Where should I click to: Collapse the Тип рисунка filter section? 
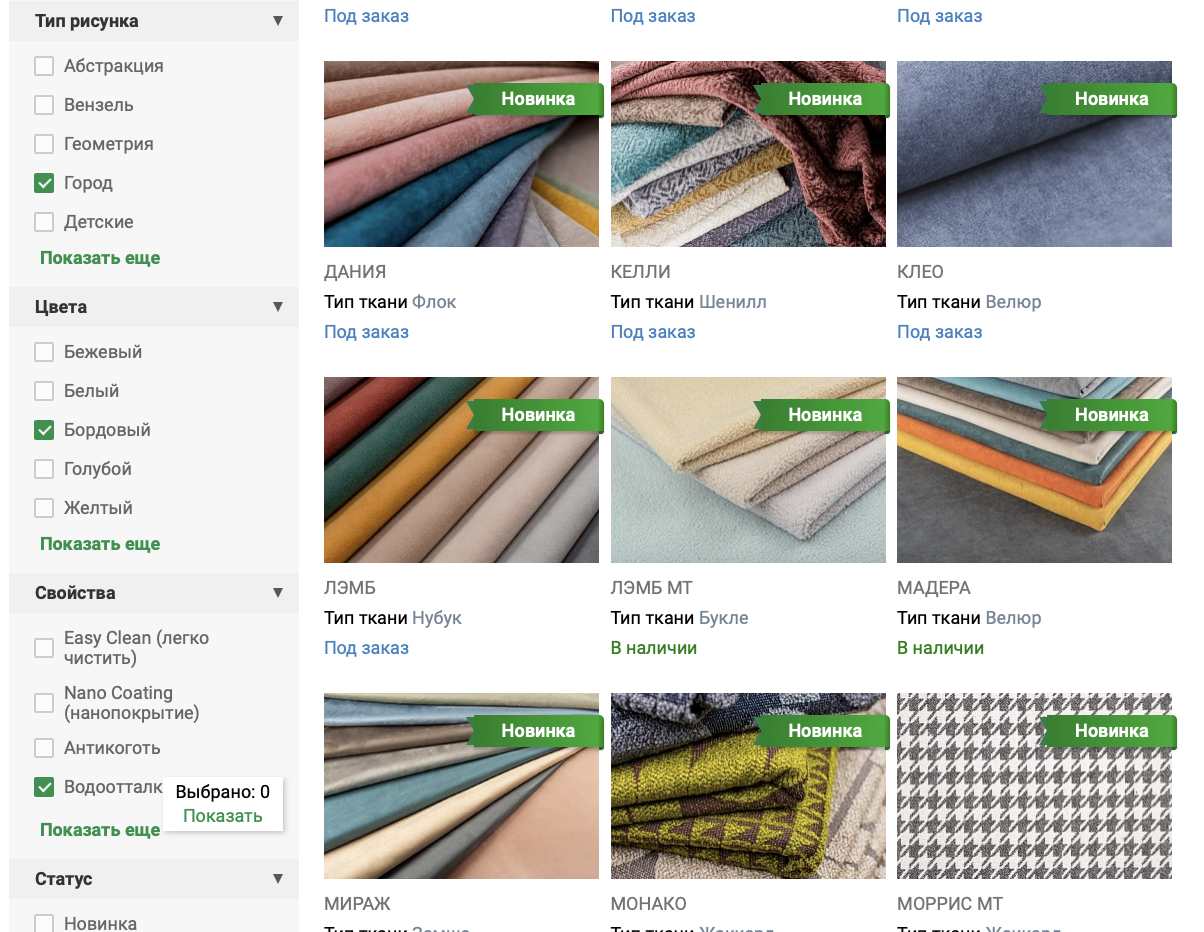tap(278, 21)
